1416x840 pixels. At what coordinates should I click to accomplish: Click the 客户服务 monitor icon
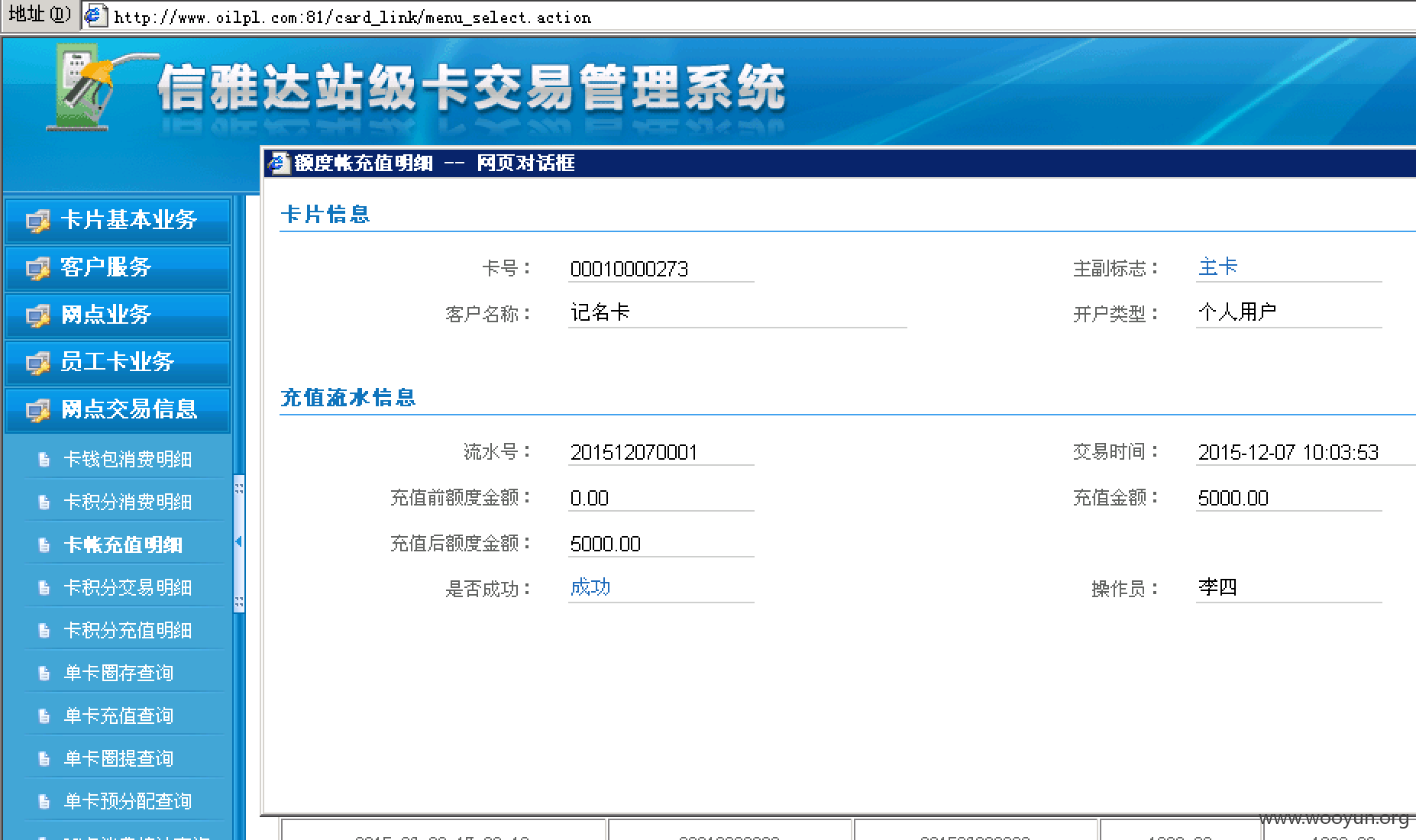37,269
